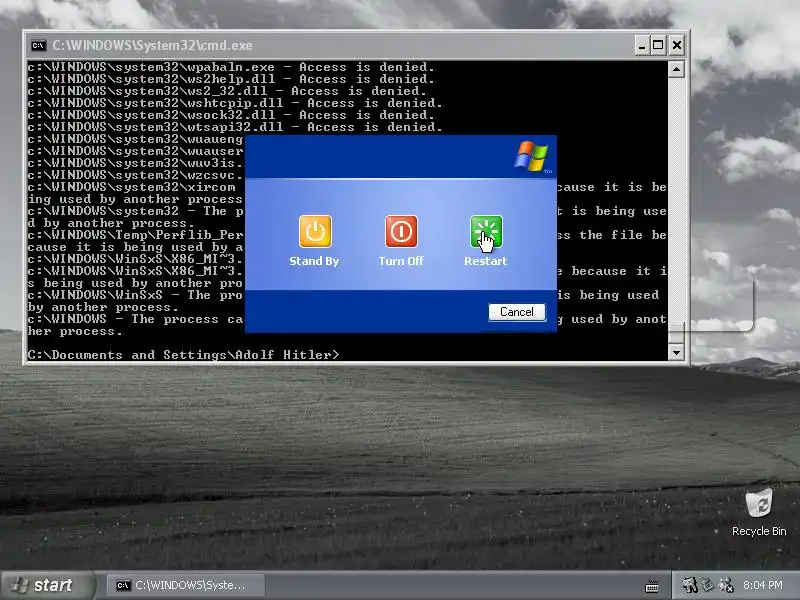
Task: Maximize the cmd.exe window
Action: coord(658,45)
